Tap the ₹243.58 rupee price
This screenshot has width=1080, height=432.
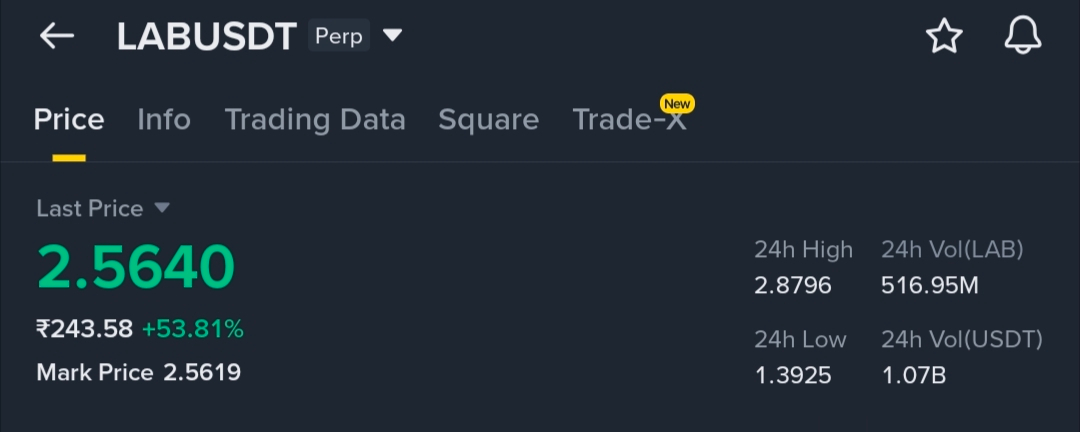pos(85,329)
